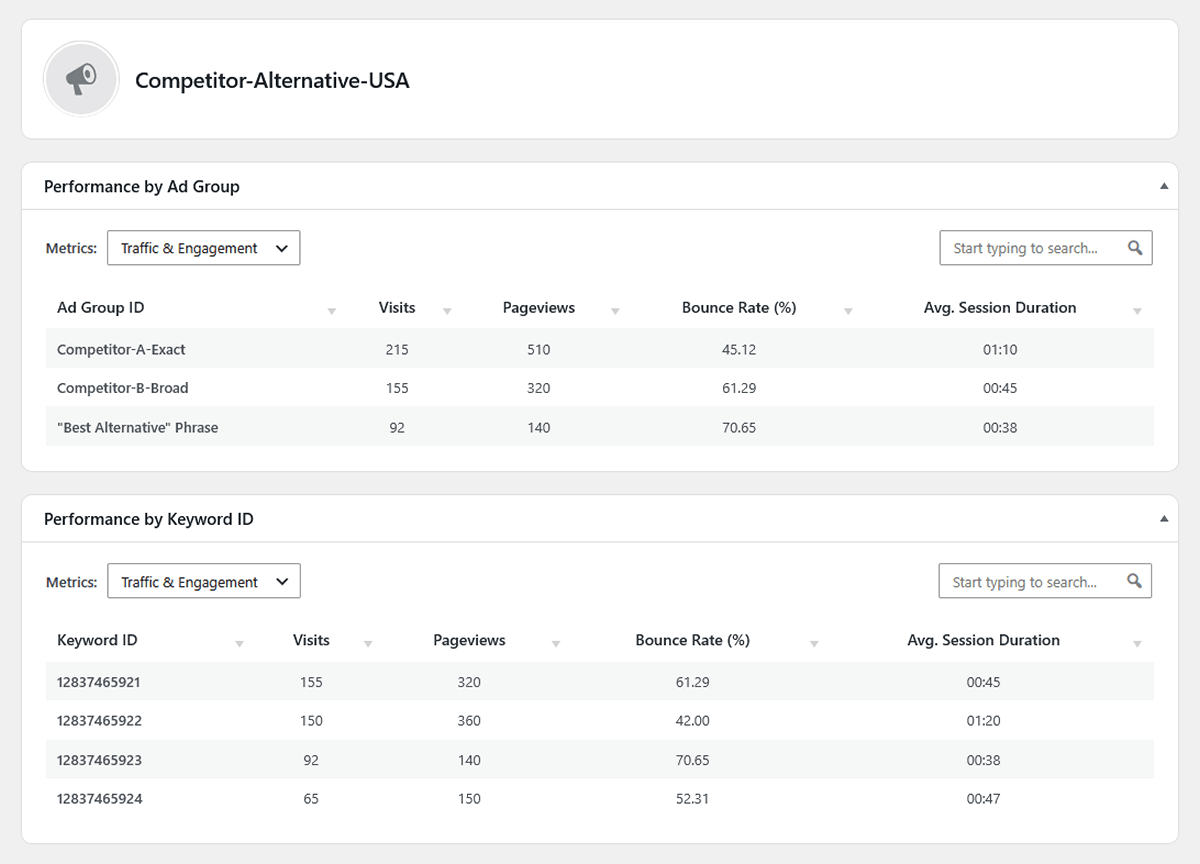Select the Competitor-B-Broad ad group row
Viewport: 1200px width, 864px height.
click(600, 388)
